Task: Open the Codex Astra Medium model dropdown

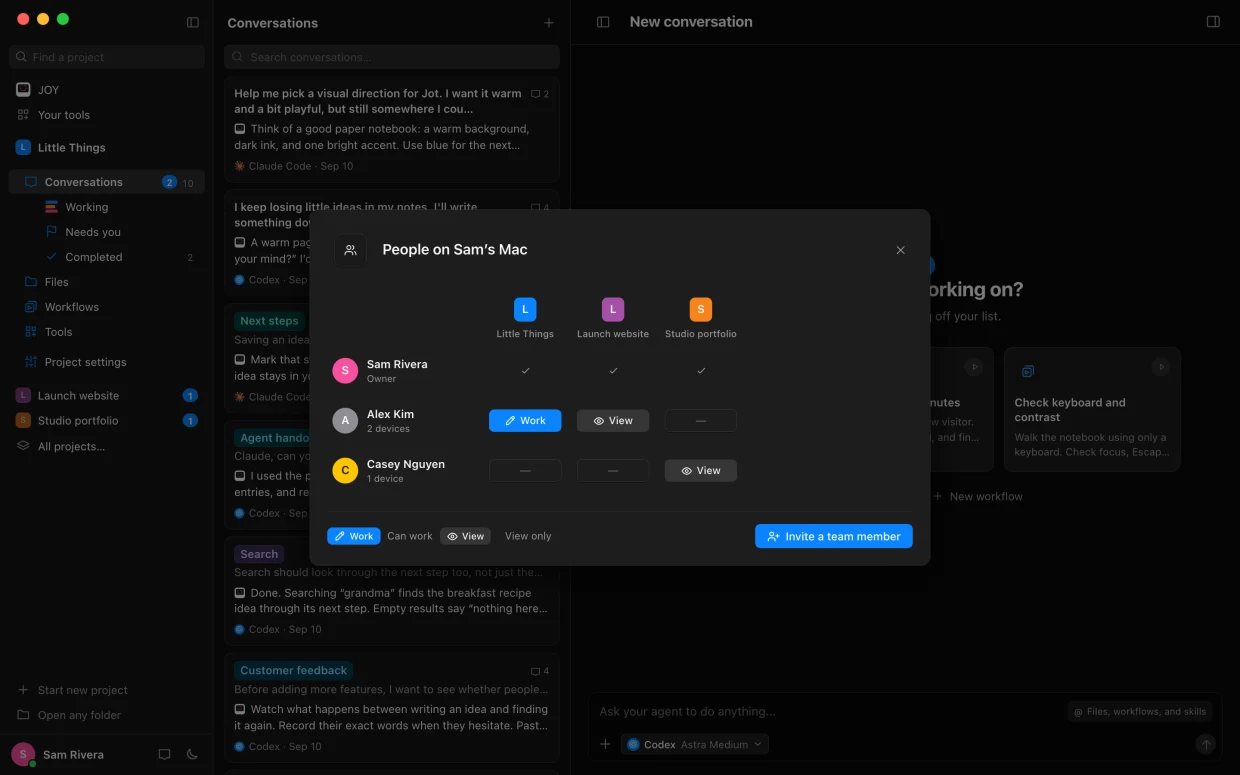Action: click(695, 744)
